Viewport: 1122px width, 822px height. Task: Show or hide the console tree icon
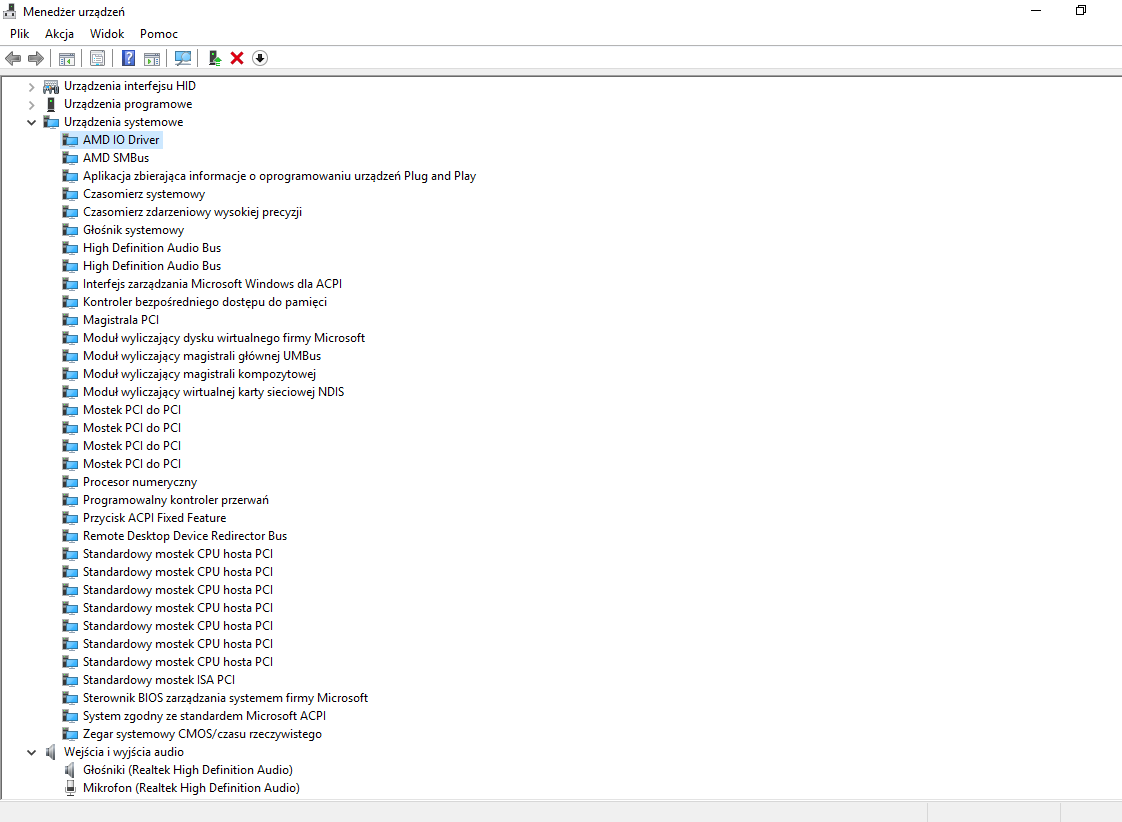pyautogui.click(x=67, y=59)
